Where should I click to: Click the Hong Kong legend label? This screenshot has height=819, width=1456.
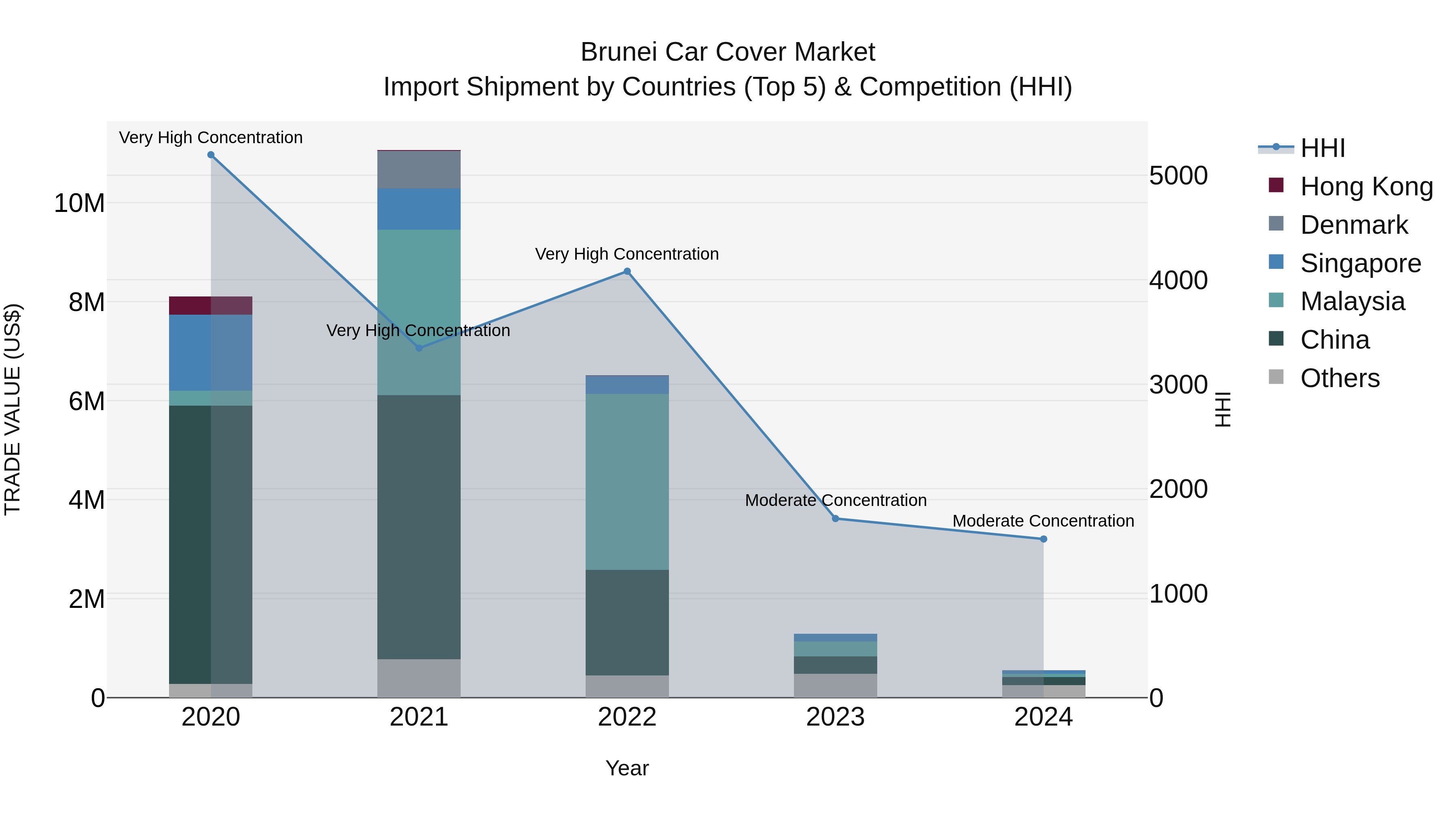1367,186
